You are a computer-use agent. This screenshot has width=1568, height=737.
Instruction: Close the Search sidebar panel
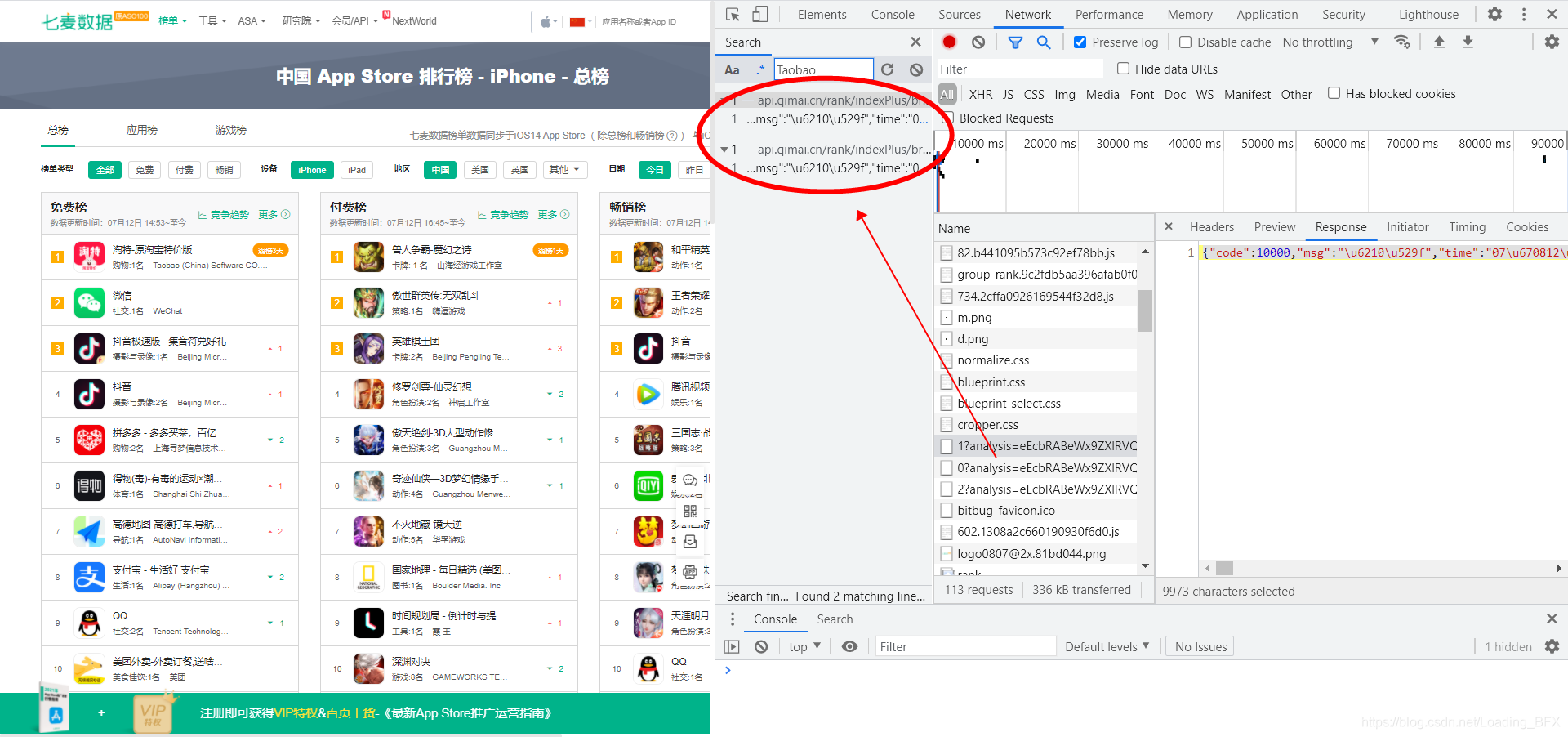point(915,42)
